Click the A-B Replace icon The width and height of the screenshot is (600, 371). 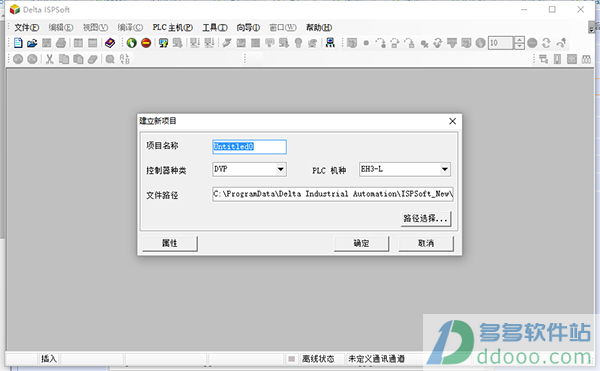125,59
